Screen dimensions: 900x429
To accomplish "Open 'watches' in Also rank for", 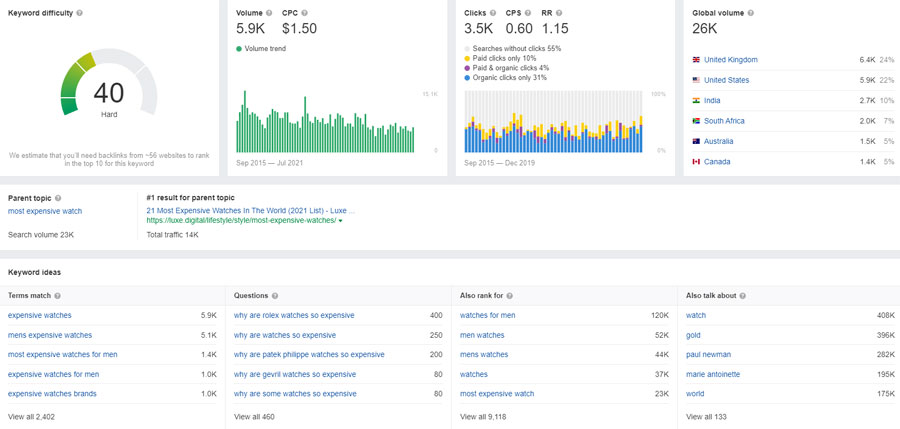I will 474,374.
